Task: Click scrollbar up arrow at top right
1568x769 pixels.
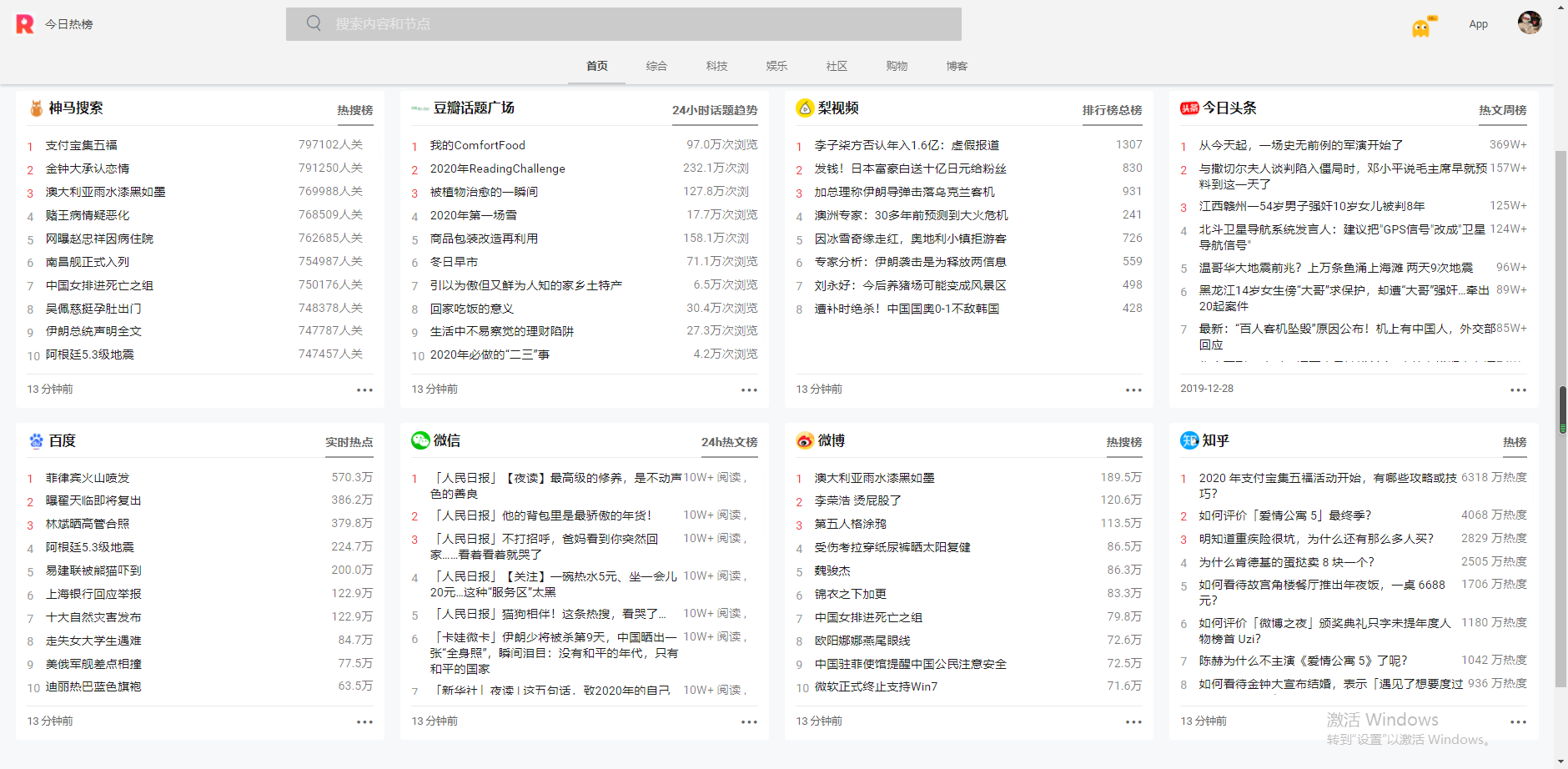Action: pyautogui.click(x=1561, y=6)
